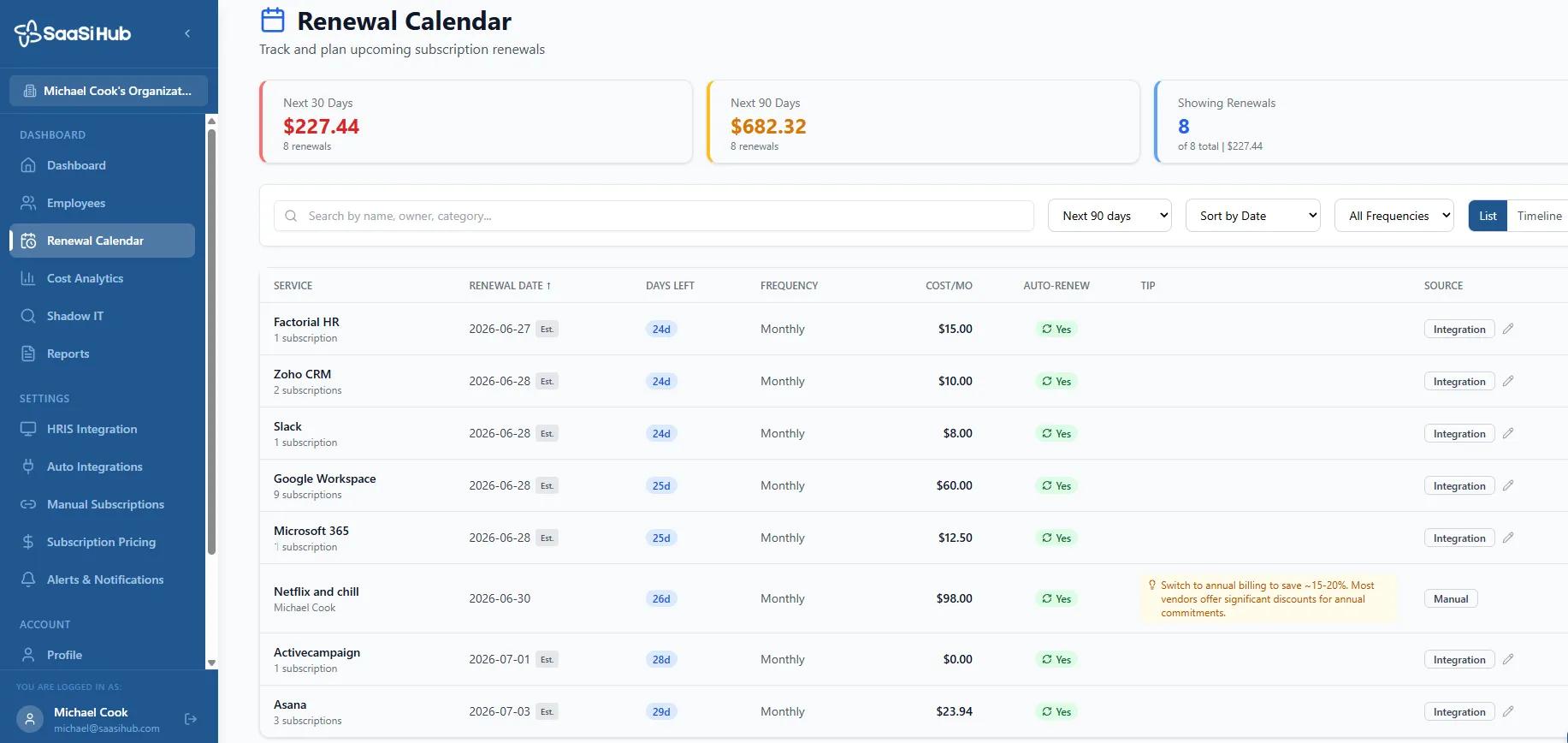Edit the Google Workspace row pencil icon
Screen dimensions: 1568x743
pos(1508,485)
